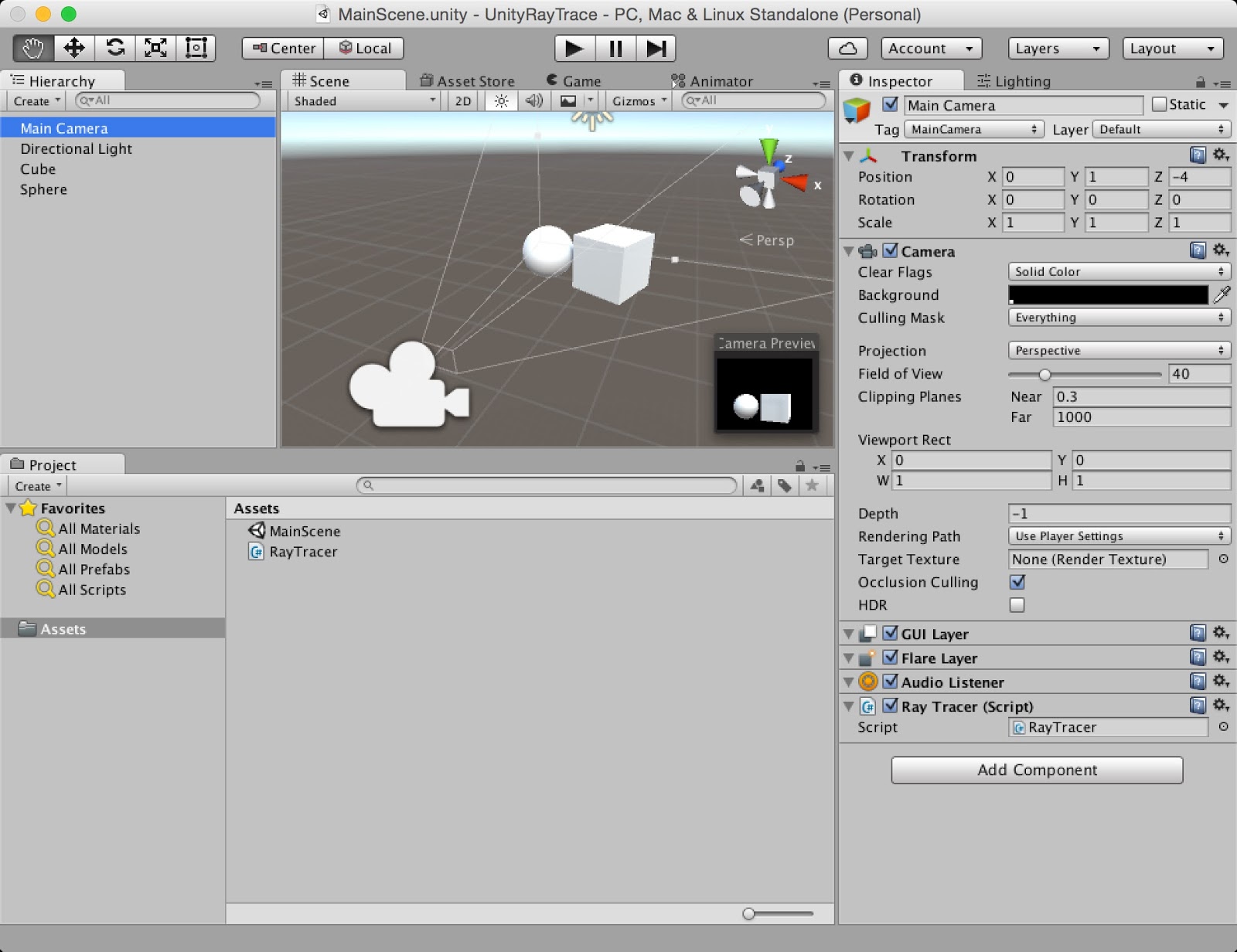
Task: Switch to the Animator tab
Action: pos(712,81)
